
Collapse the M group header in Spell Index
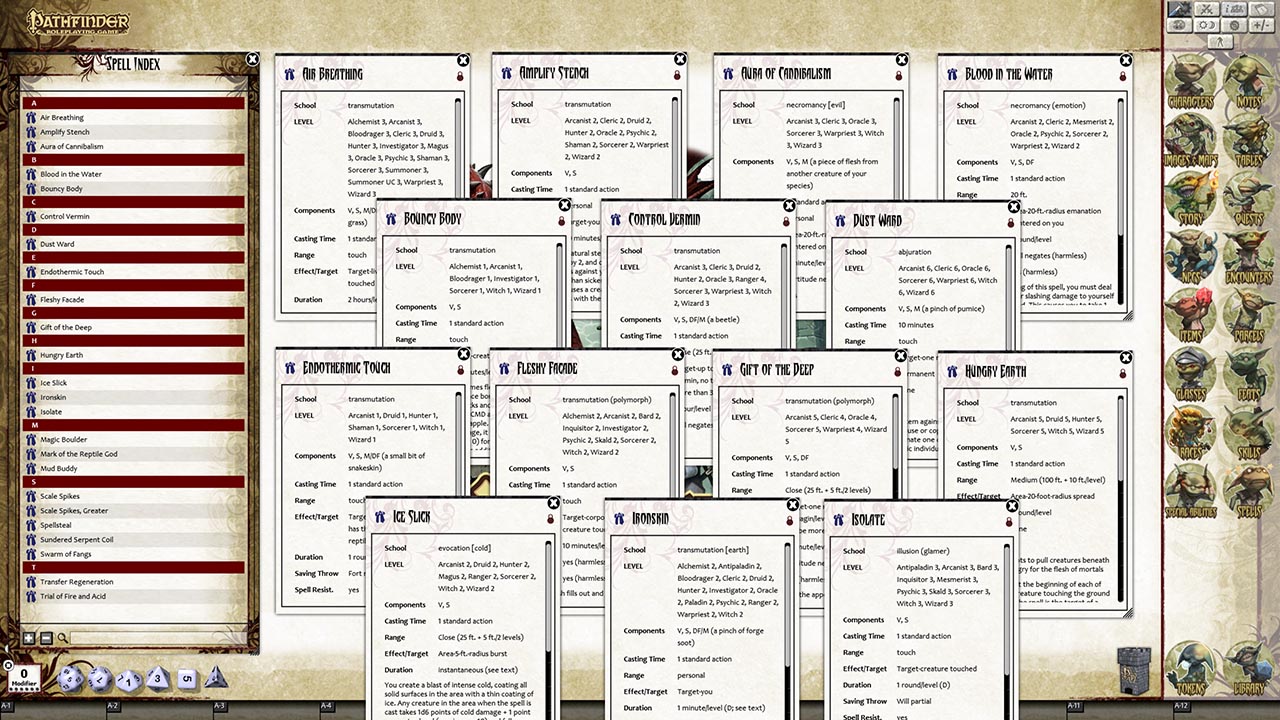coord(133,425)
